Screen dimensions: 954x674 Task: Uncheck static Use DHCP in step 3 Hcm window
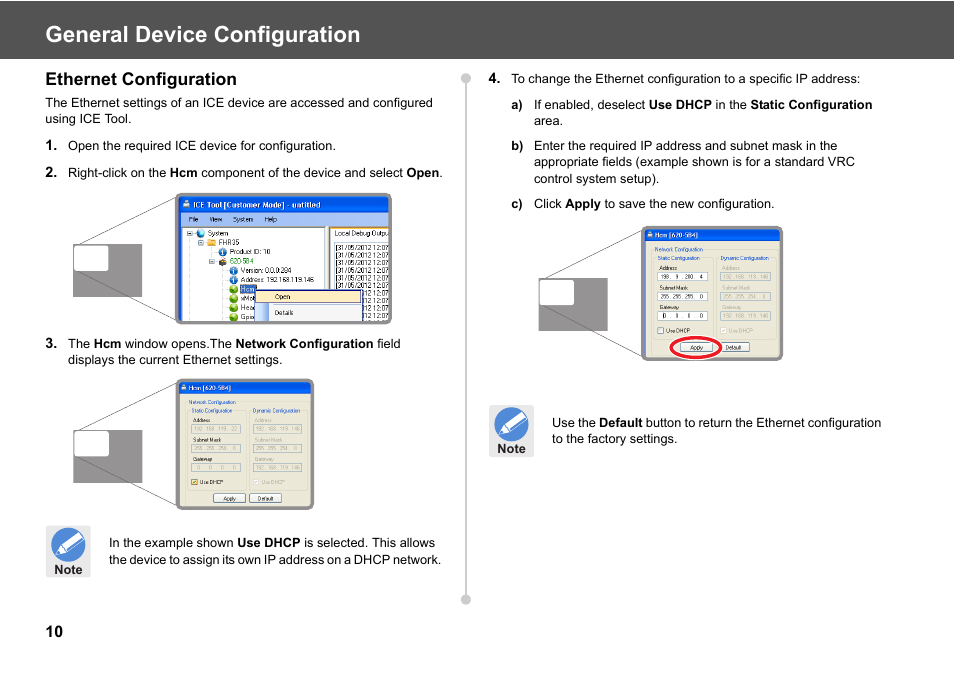coord(194,482)
